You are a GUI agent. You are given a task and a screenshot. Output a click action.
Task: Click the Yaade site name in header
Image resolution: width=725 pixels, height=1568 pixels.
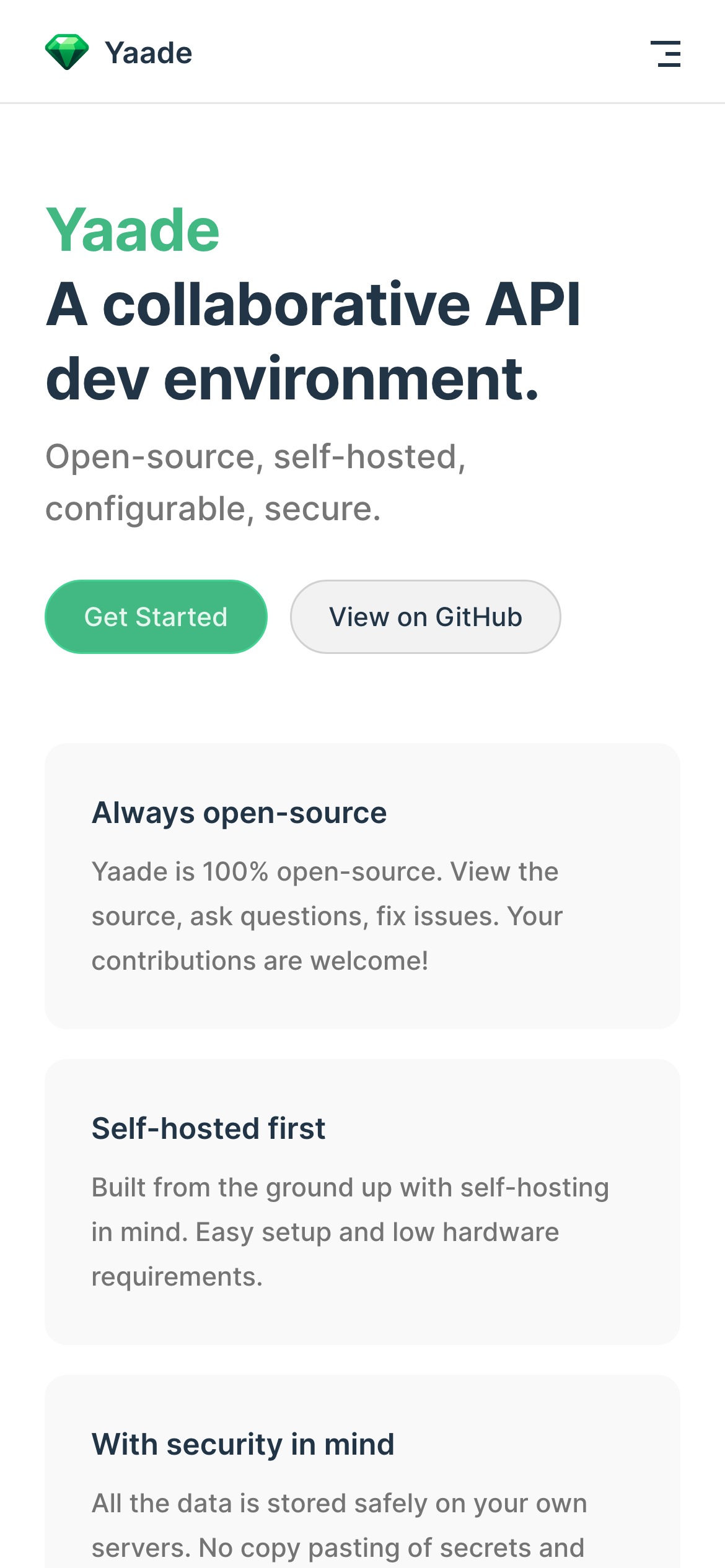pos(149,53)
